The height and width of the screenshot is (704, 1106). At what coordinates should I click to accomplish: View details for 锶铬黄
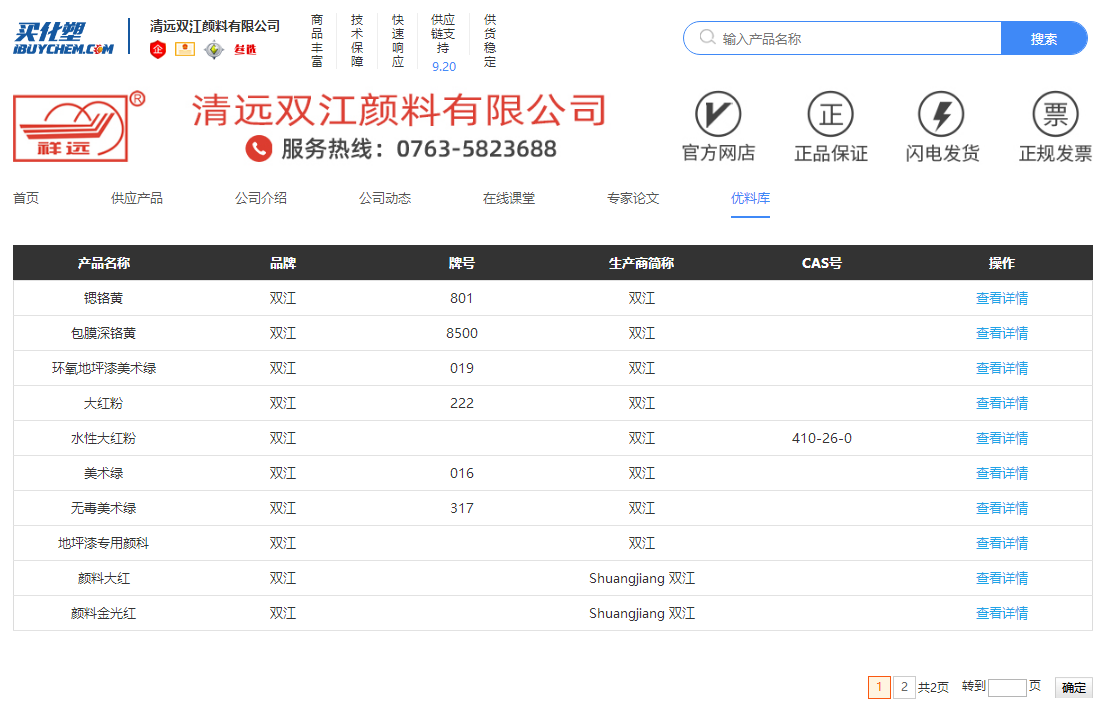1002,298
